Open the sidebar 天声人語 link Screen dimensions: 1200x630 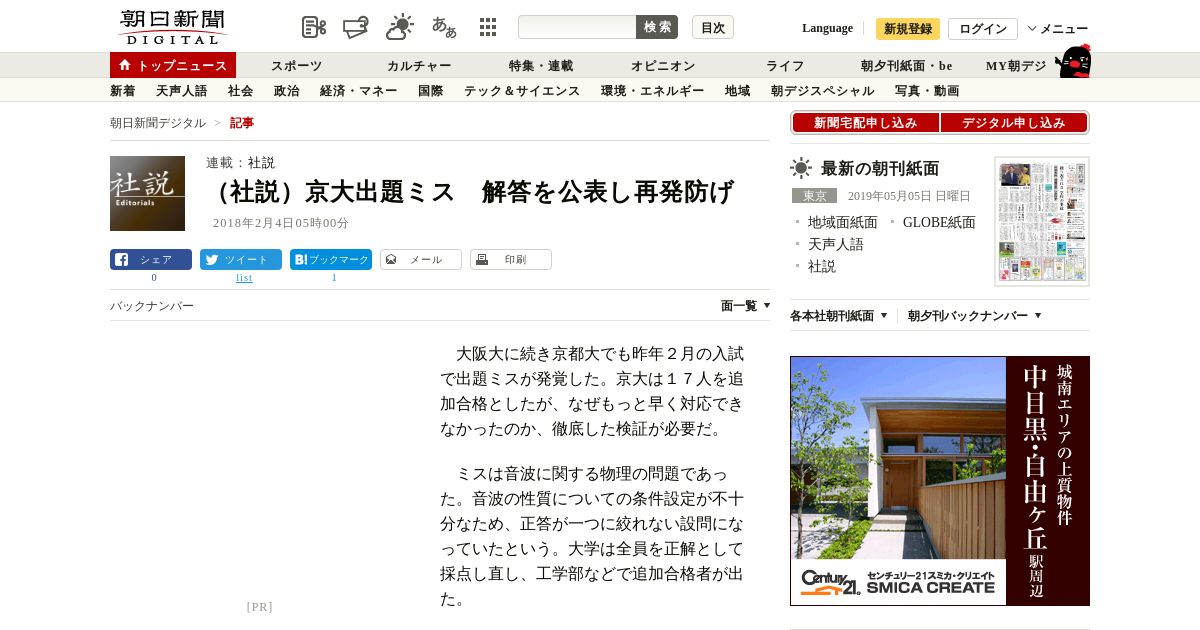[836, 245]
